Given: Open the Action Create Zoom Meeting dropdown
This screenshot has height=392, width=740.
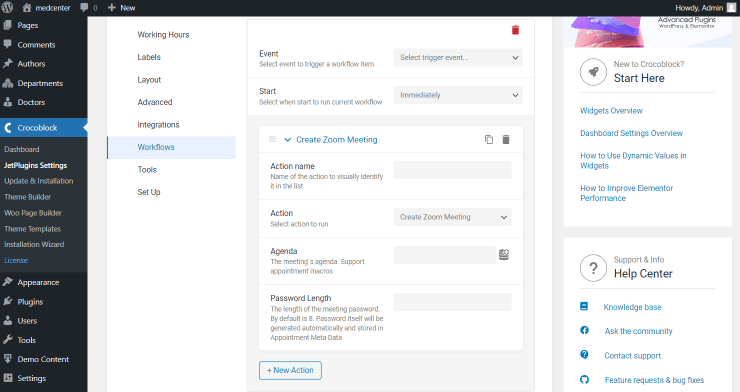Looking at the screenshot, I should click(x=452, y=217).
